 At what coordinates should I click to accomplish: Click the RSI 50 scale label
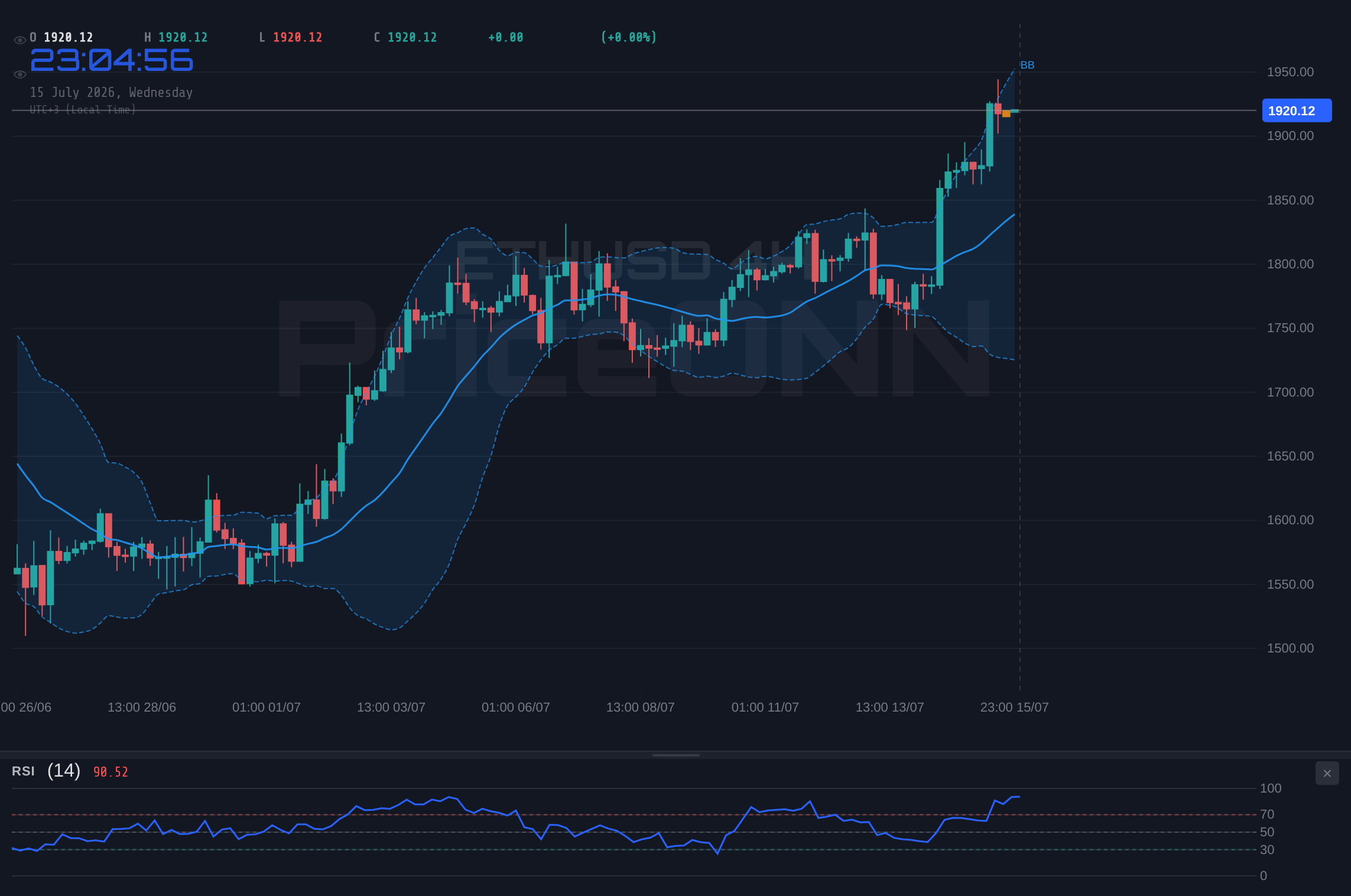point(1267,832)
